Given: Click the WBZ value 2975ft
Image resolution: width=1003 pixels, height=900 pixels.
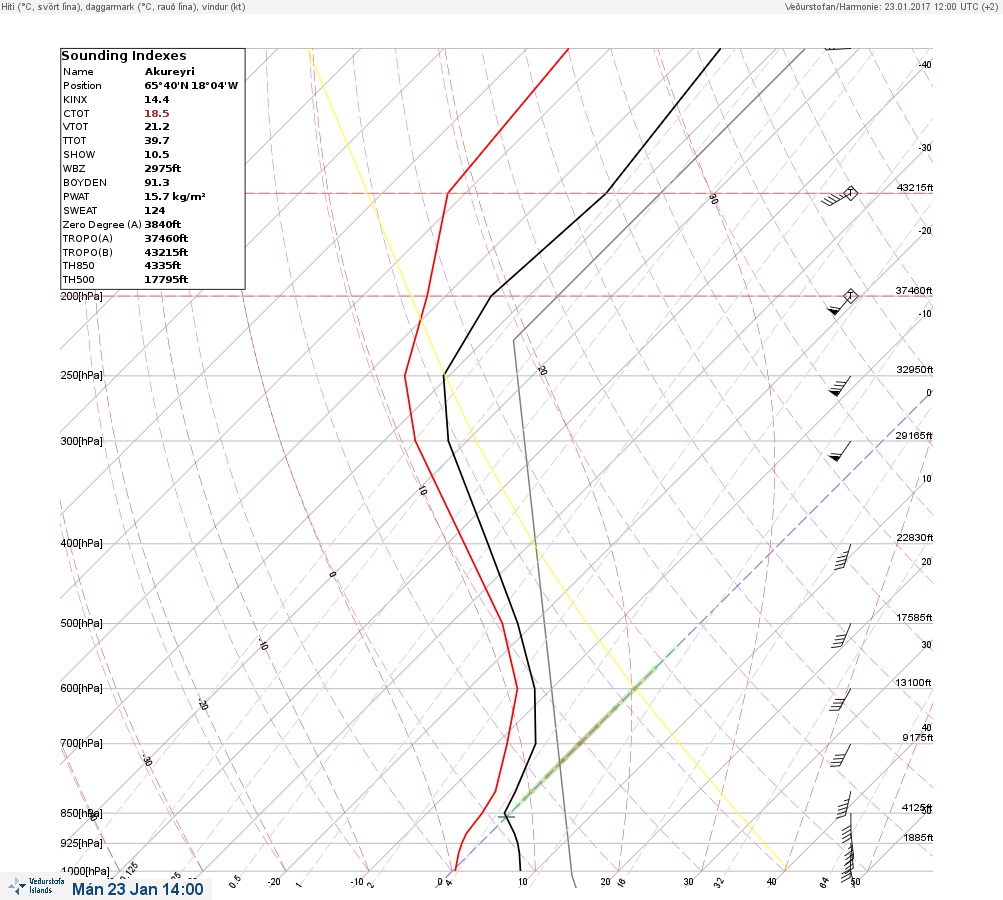Looking at the screenshot, I should coord(162,168).
